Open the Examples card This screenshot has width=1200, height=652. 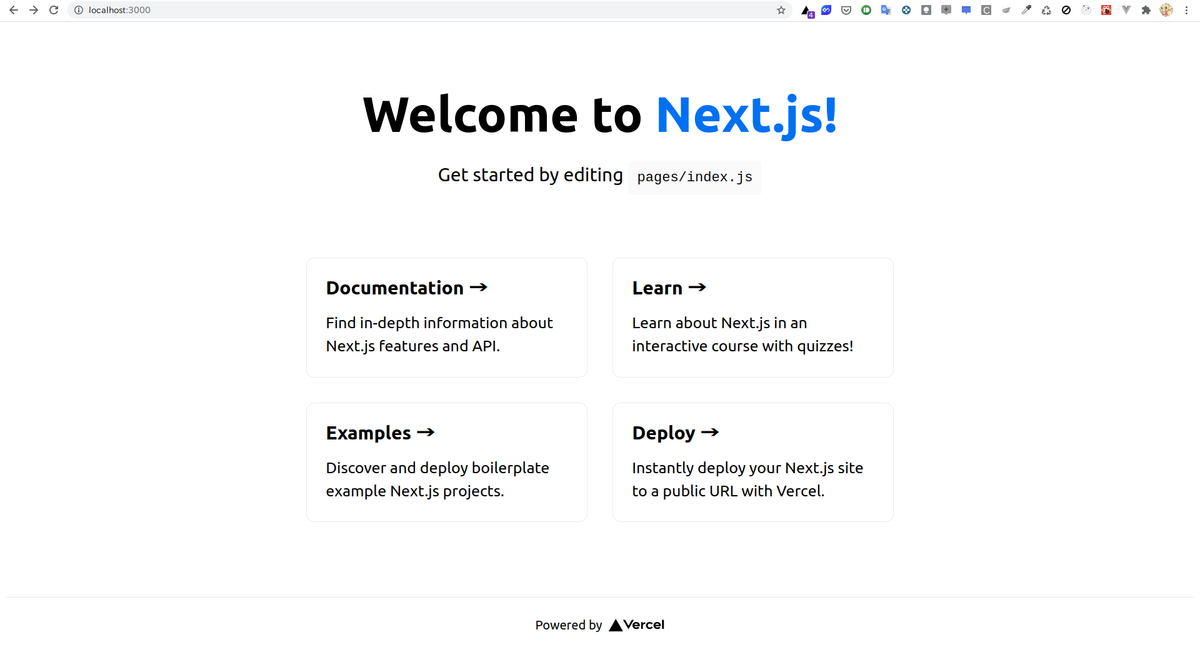click(x=447, y=462)
